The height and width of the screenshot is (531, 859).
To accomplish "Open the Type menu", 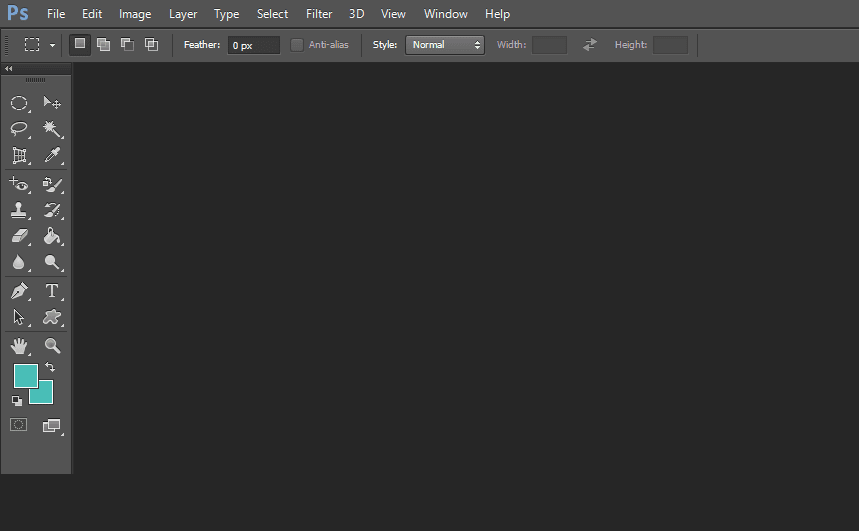I will pyautogui.click(x=226, y=14).
